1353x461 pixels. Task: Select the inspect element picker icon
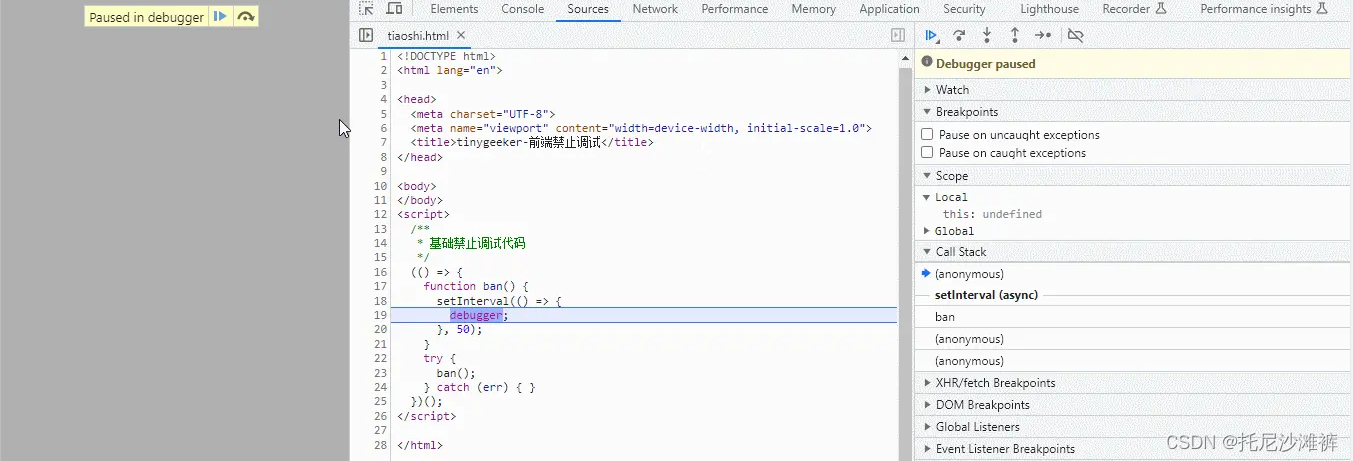coord(366,9)
